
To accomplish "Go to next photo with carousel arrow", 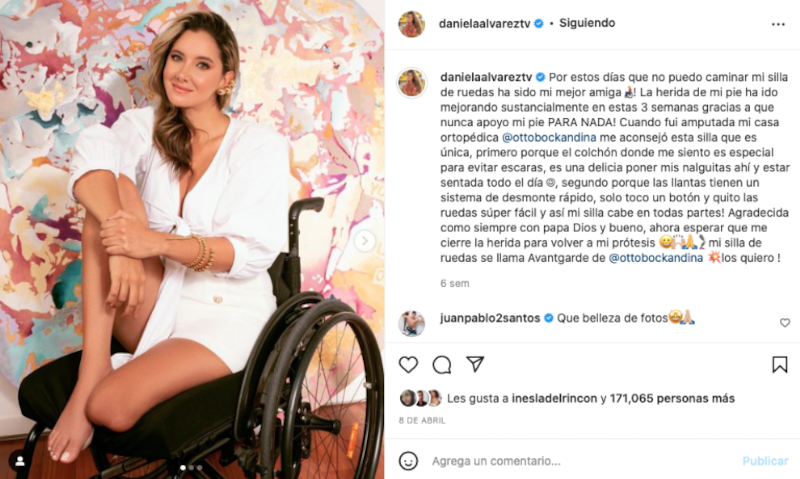I will [x=365, y=241].
